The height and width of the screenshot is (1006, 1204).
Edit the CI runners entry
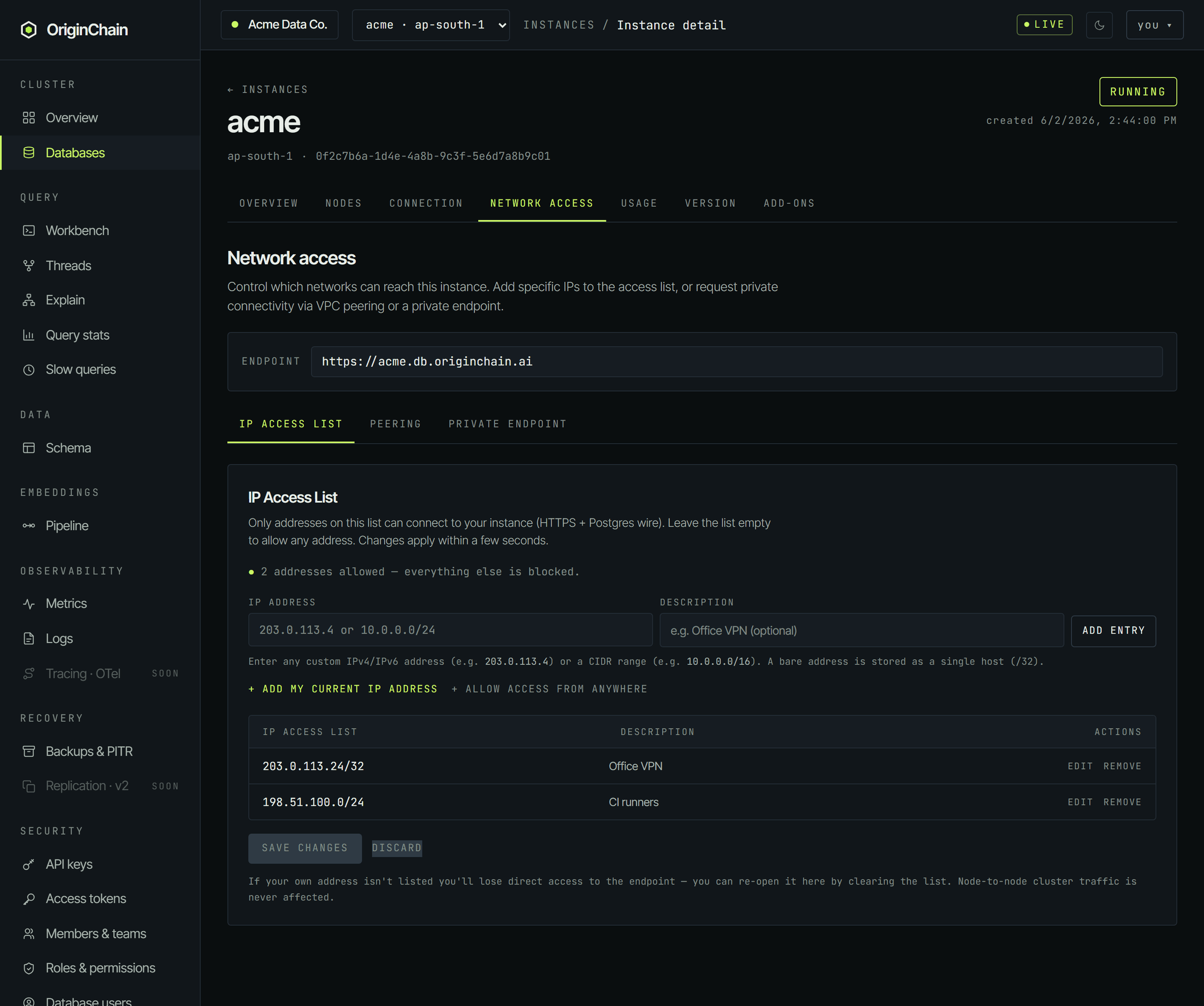tap(1080, 803)
